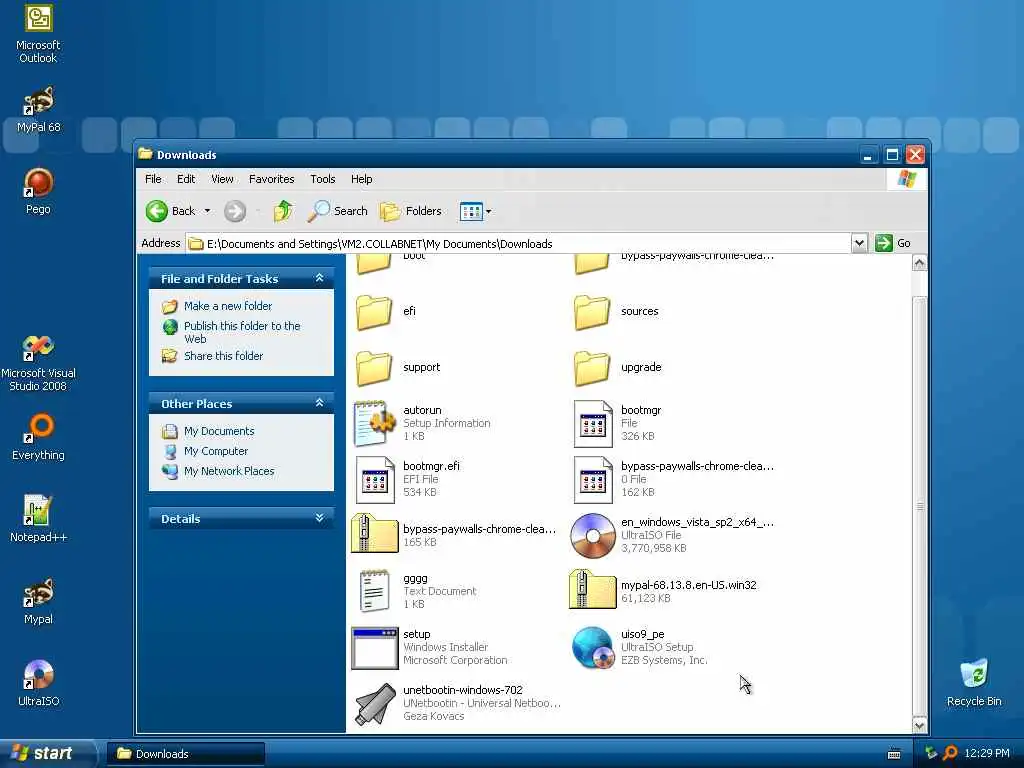Click Publish this folder to the Web
The height and width of the screenshot is (768, 1024).
242,332
